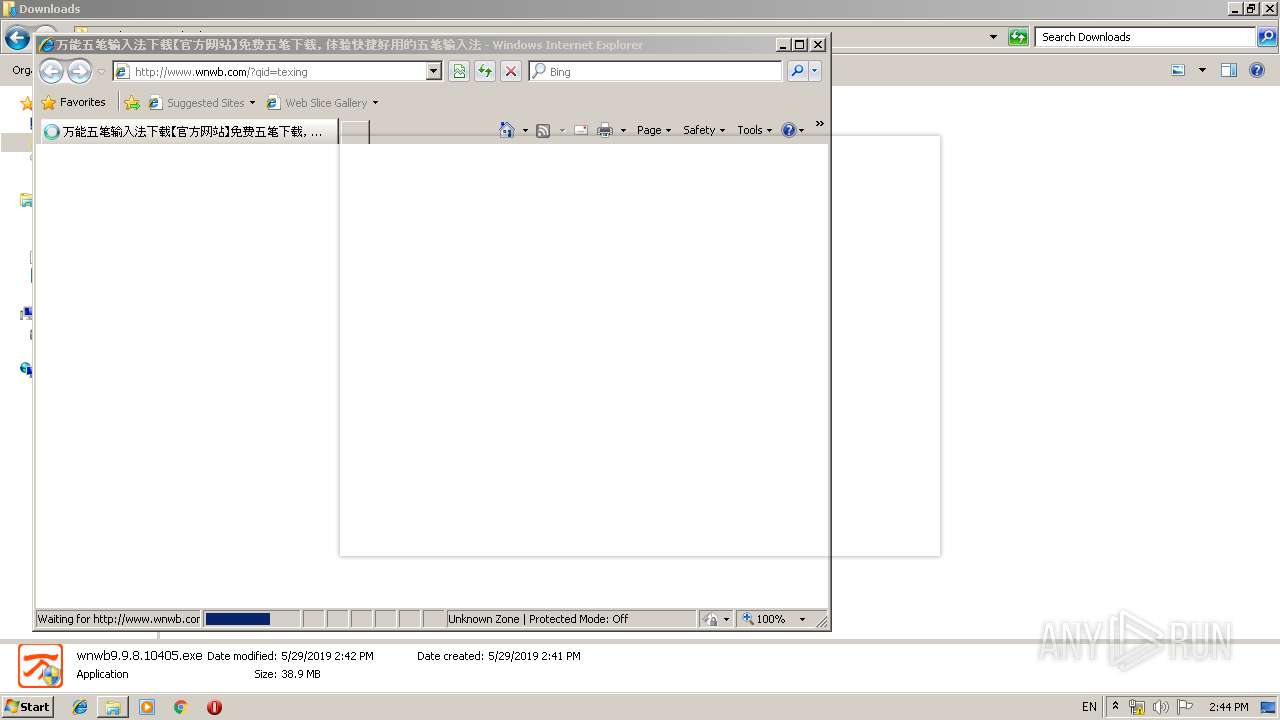
Task: Click the Search Downloads field
Action: click(1145, 37)
